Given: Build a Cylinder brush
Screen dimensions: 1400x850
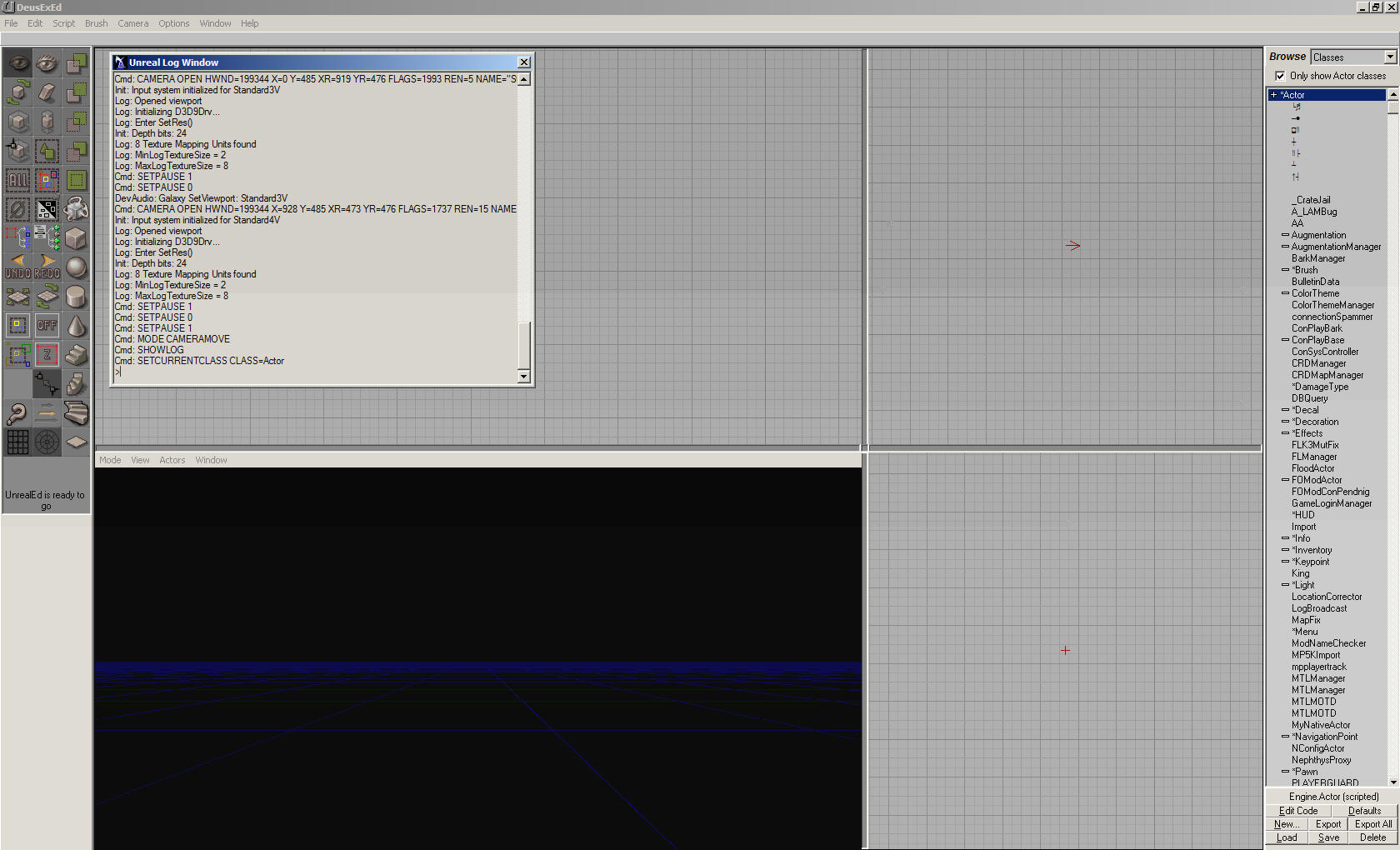Looking at the screenshot, I should click(77, 297).
